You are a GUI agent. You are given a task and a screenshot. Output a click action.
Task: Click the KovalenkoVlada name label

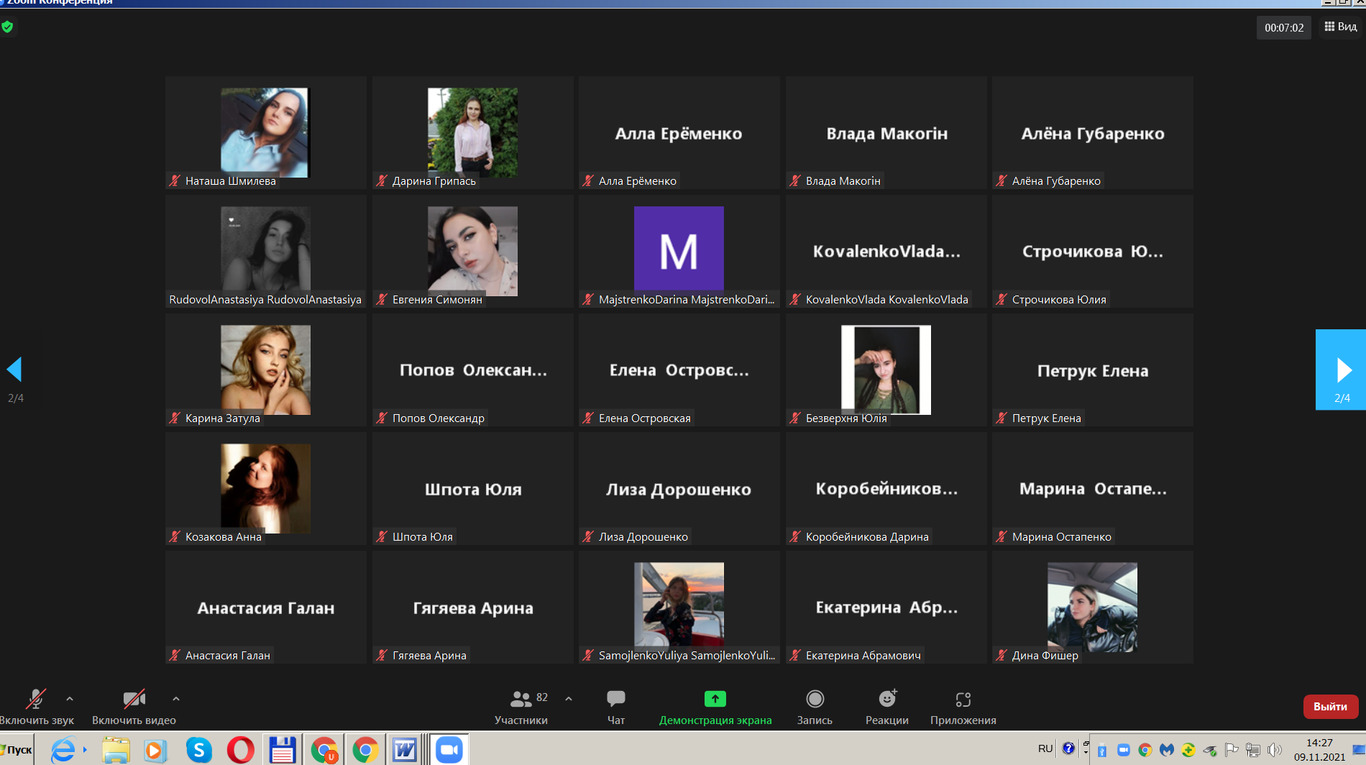pos(887,299)
